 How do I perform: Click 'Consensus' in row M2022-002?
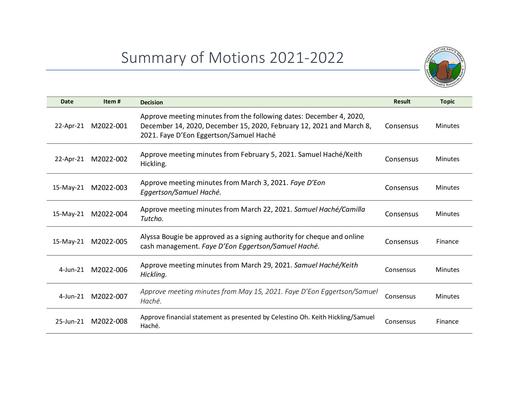tap(401, 159)
